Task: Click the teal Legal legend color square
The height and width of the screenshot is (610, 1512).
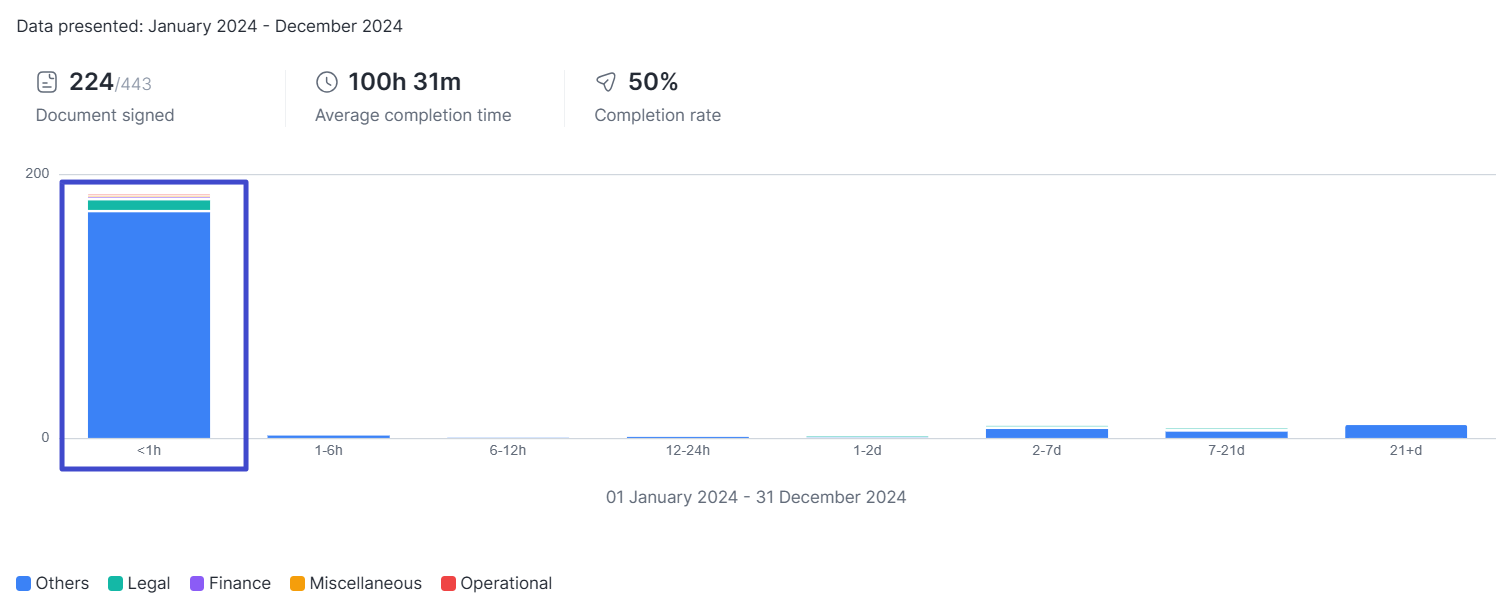Action: pos(115,583)
